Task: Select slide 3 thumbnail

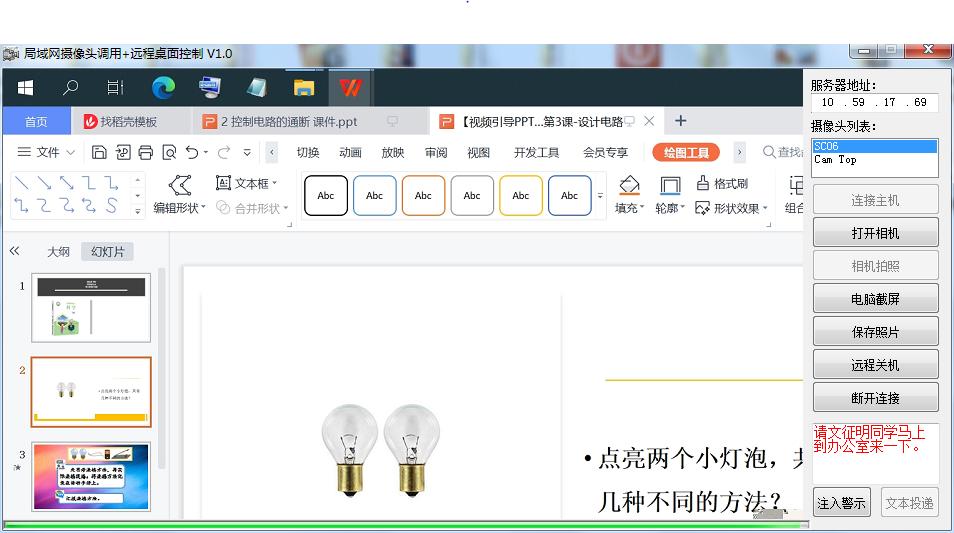Action: point(91,476)
